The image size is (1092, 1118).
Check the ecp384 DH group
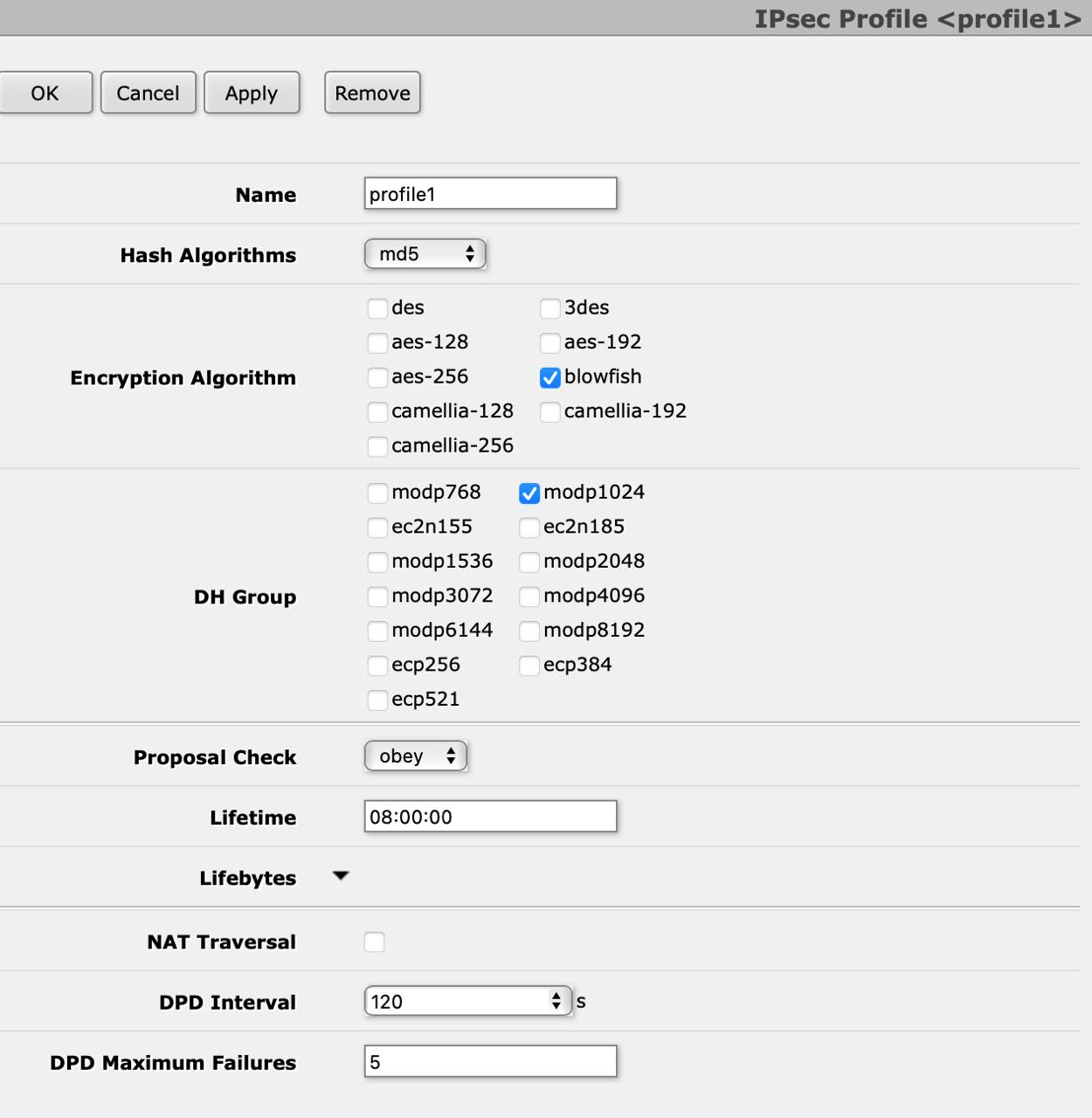coord(529,666)
